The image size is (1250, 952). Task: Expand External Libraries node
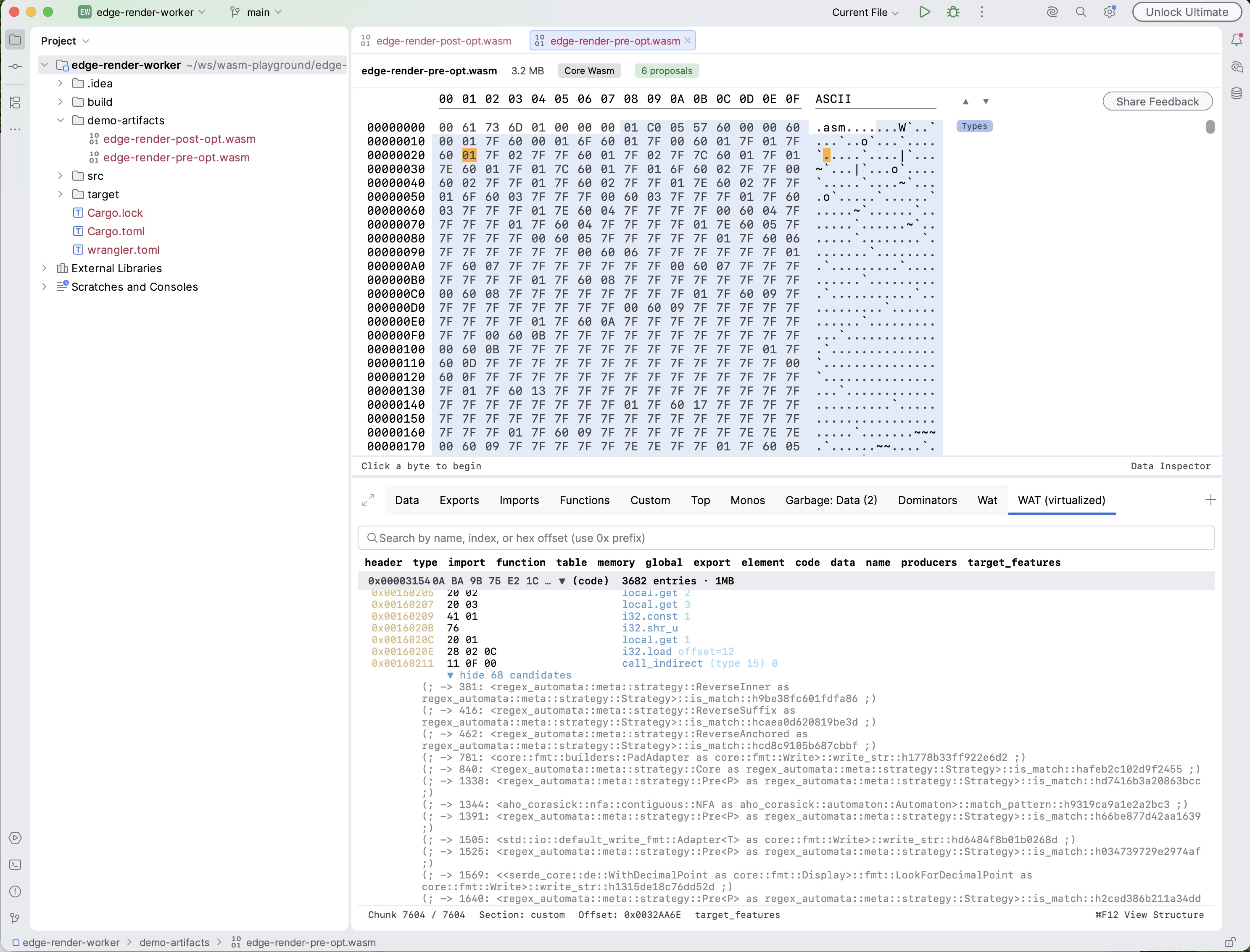point(45,268)
